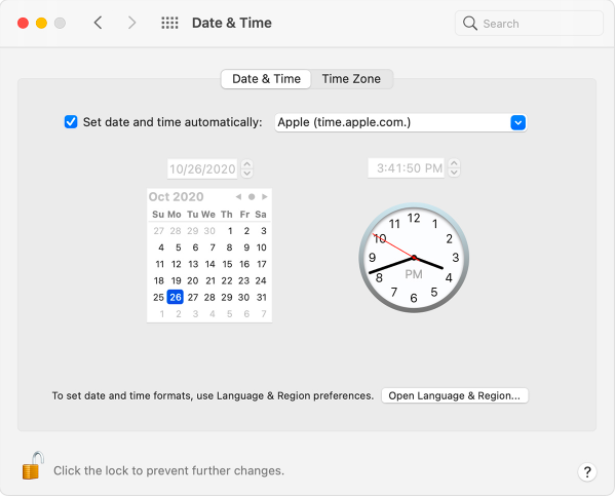
Task: Select October 22 in the calendar
Action: [227, 281]
